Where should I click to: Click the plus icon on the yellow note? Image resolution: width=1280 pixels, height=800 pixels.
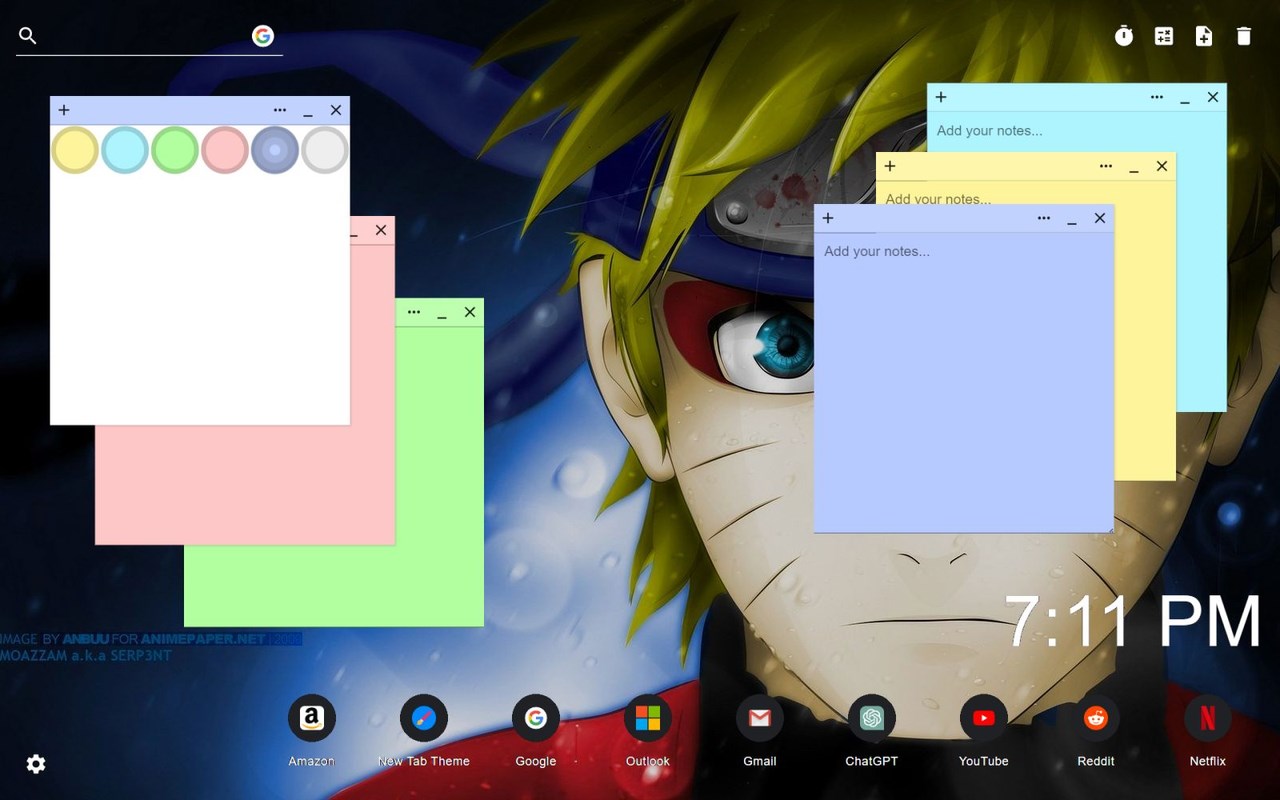890,166
